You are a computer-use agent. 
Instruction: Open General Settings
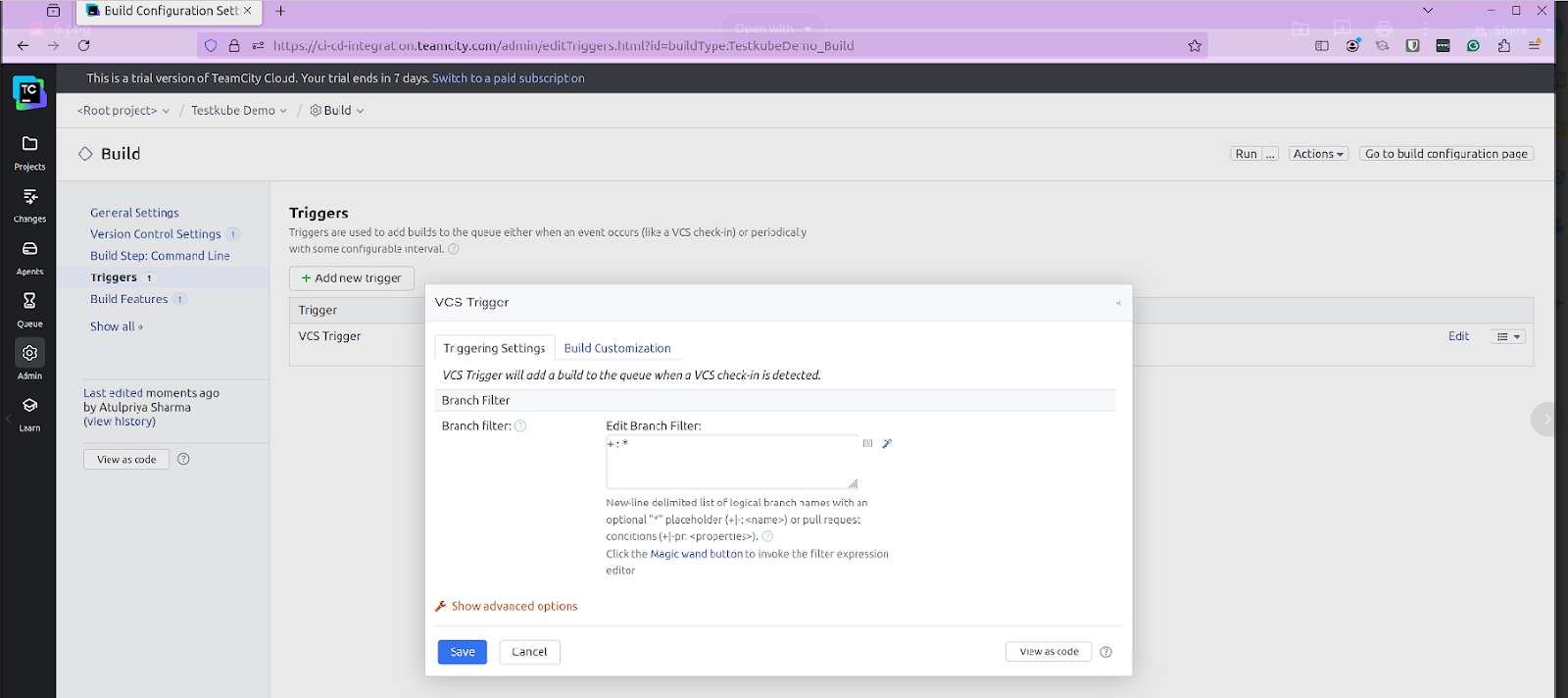click(x=134, y=213)
